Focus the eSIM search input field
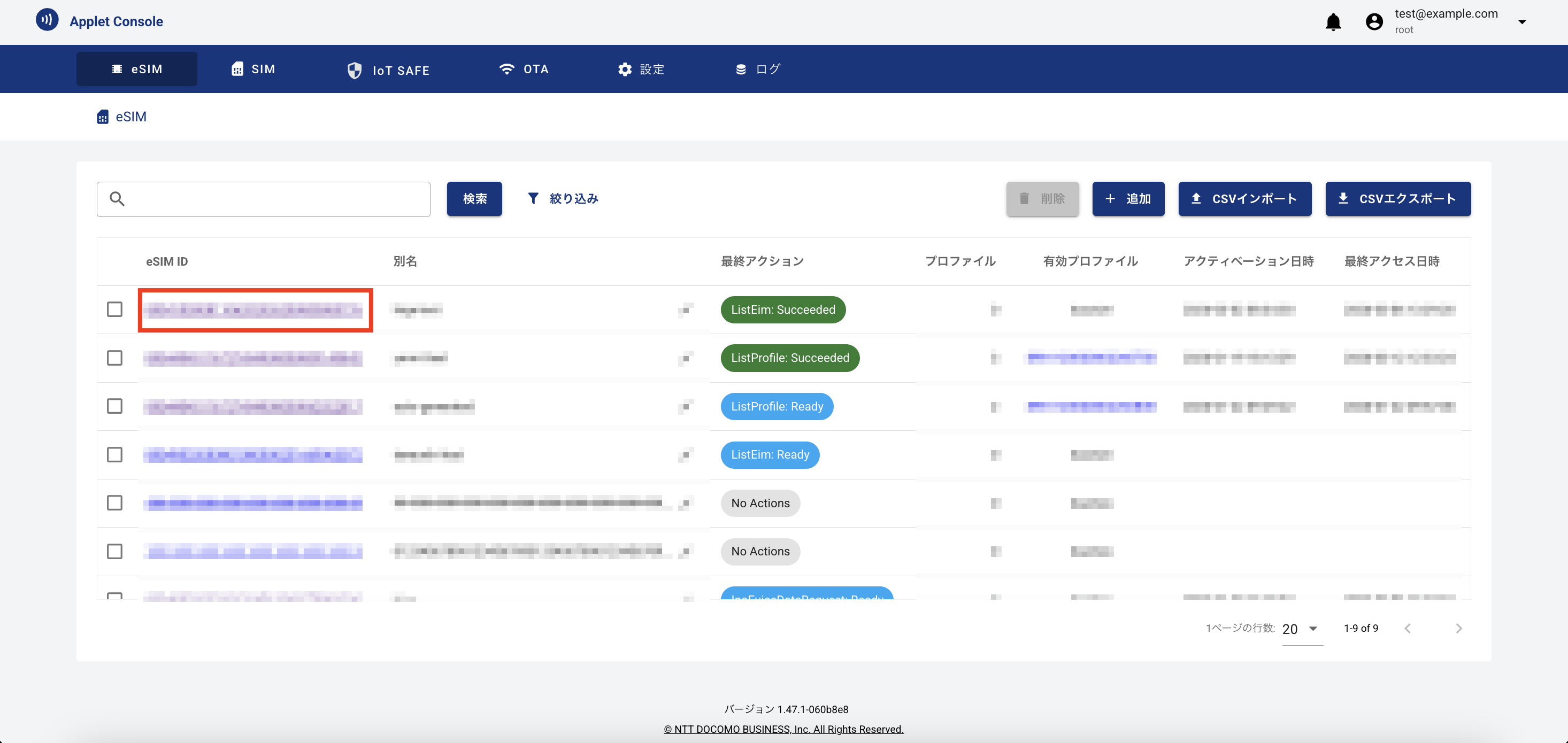This screenshot has width=1568, height=743. point(274,199)
